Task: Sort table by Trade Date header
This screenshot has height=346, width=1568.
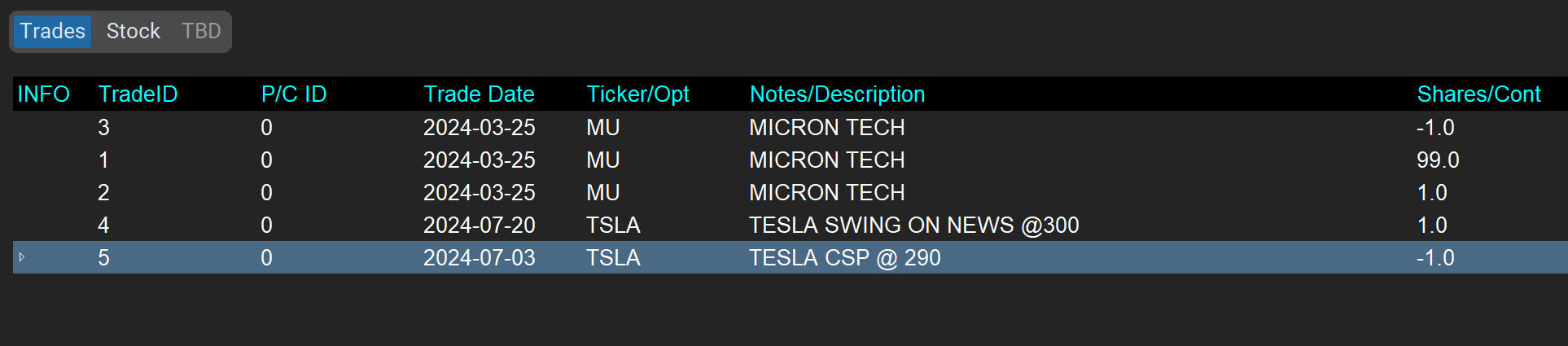Action: pos(479,94)
